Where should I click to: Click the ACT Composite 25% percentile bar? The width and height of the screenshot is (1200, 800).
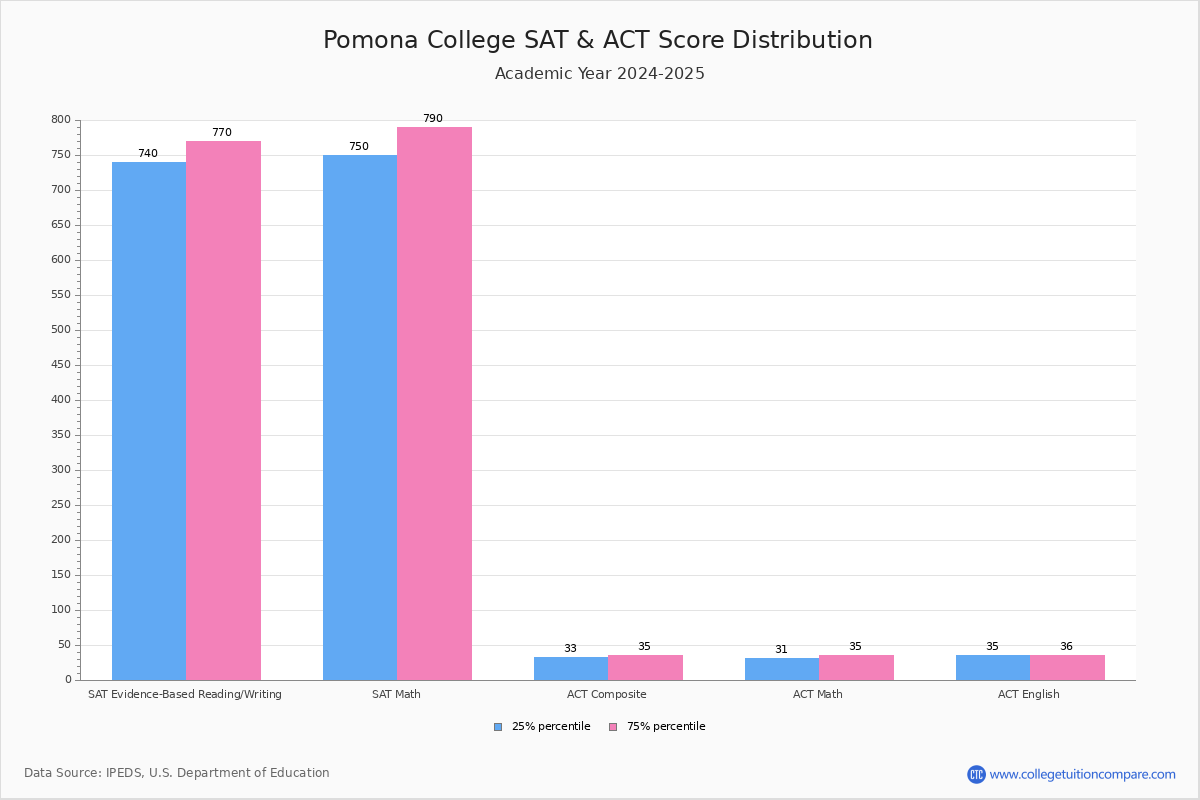tap(571, 668)
